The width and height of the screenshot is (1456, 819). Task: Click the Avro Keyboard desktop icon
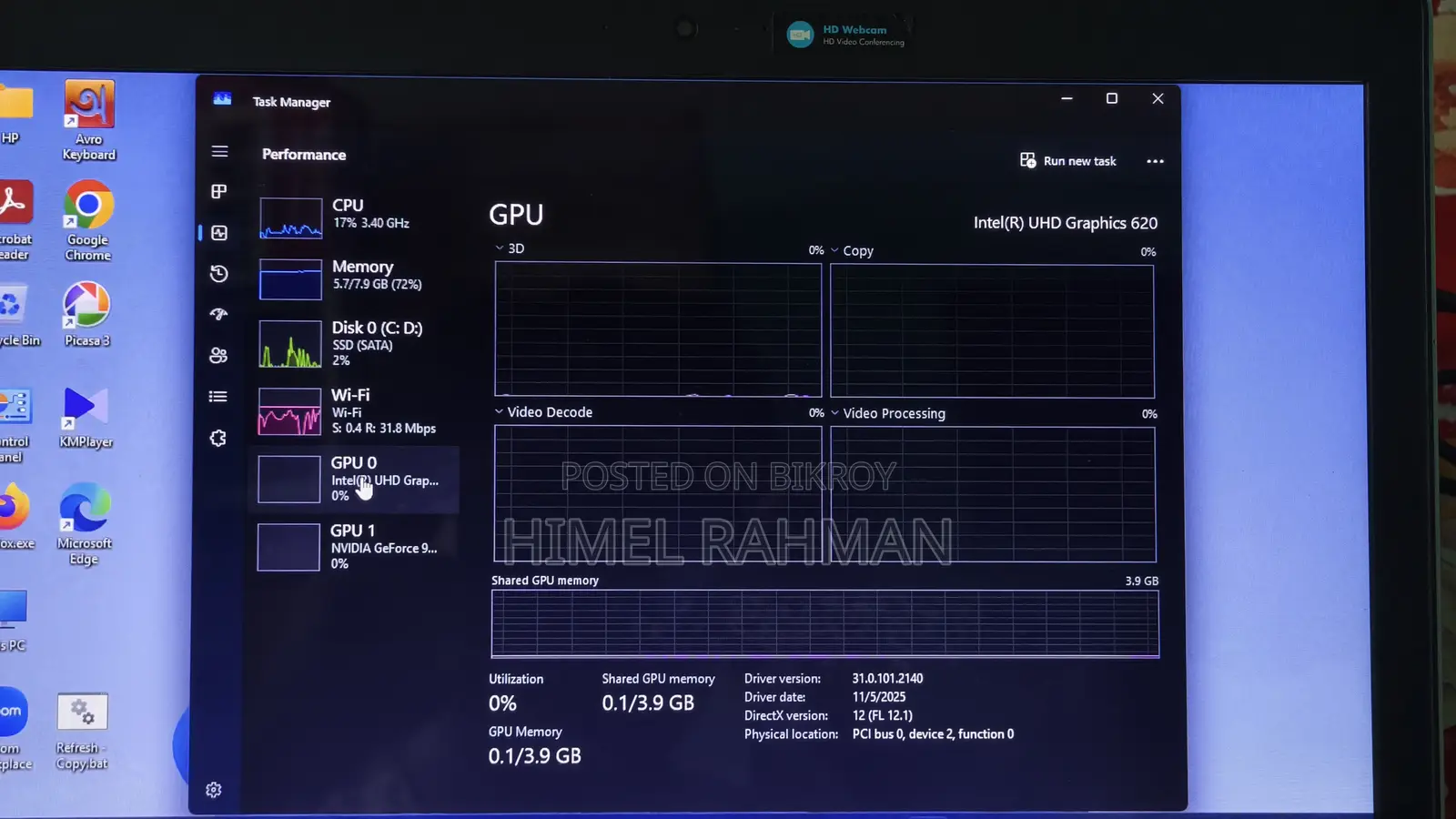coord(89,121)
